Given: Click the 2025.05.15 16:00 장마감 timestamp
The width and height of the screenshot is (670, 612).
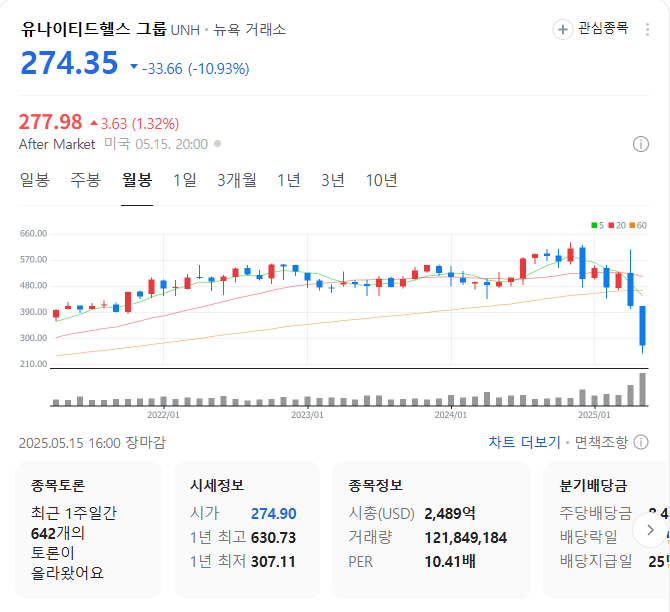Looking at the screenshot, I should pyautogui.click(x=92, y=443).
